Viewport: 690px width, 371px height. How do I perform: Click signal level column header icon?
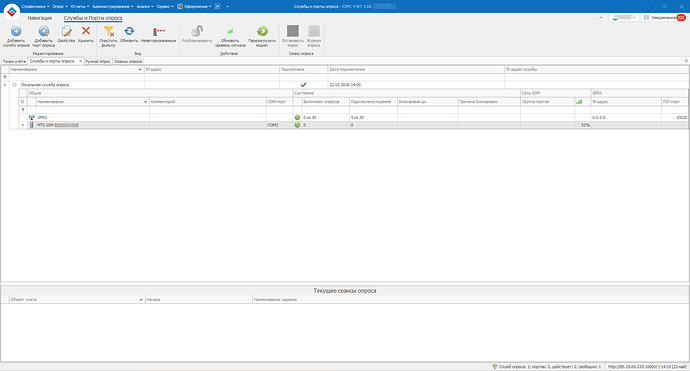point(579,102)
